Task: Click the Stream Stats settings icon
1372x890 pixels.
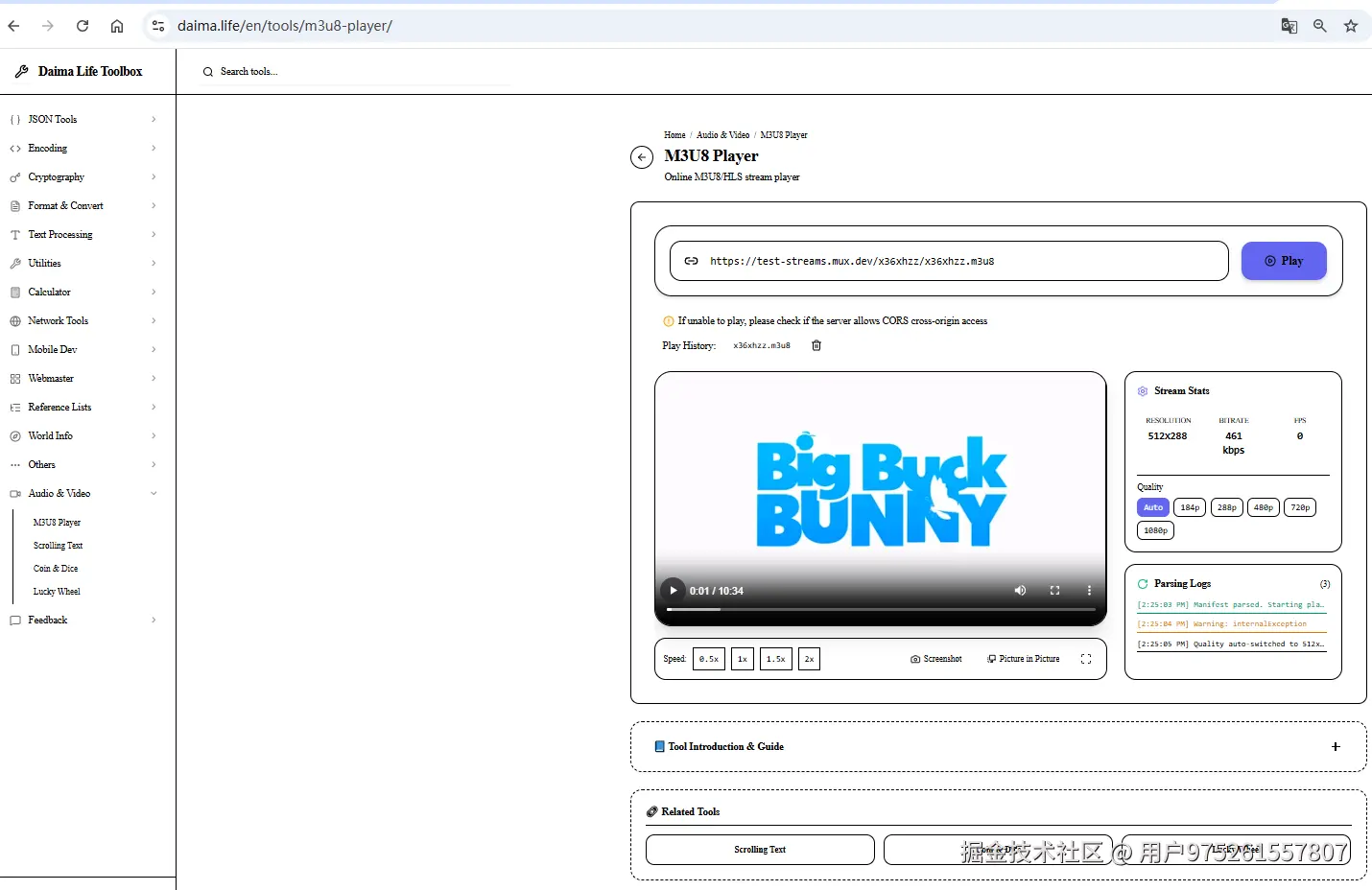Action: (1143, 391)
